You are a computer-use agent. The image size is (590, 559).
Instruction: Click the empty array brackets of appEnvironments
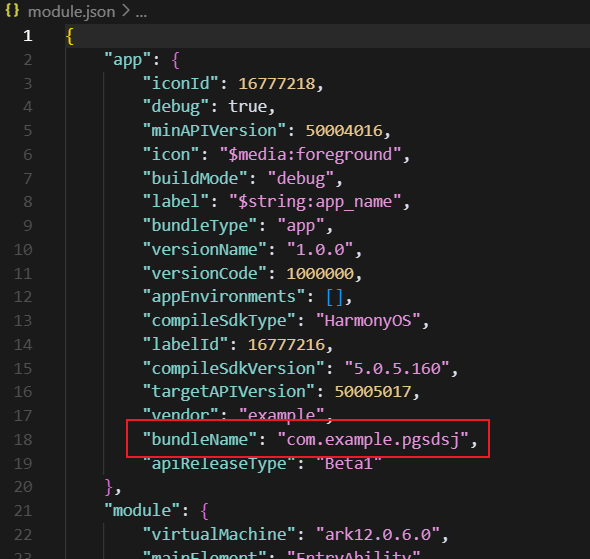tap(335, 297)
